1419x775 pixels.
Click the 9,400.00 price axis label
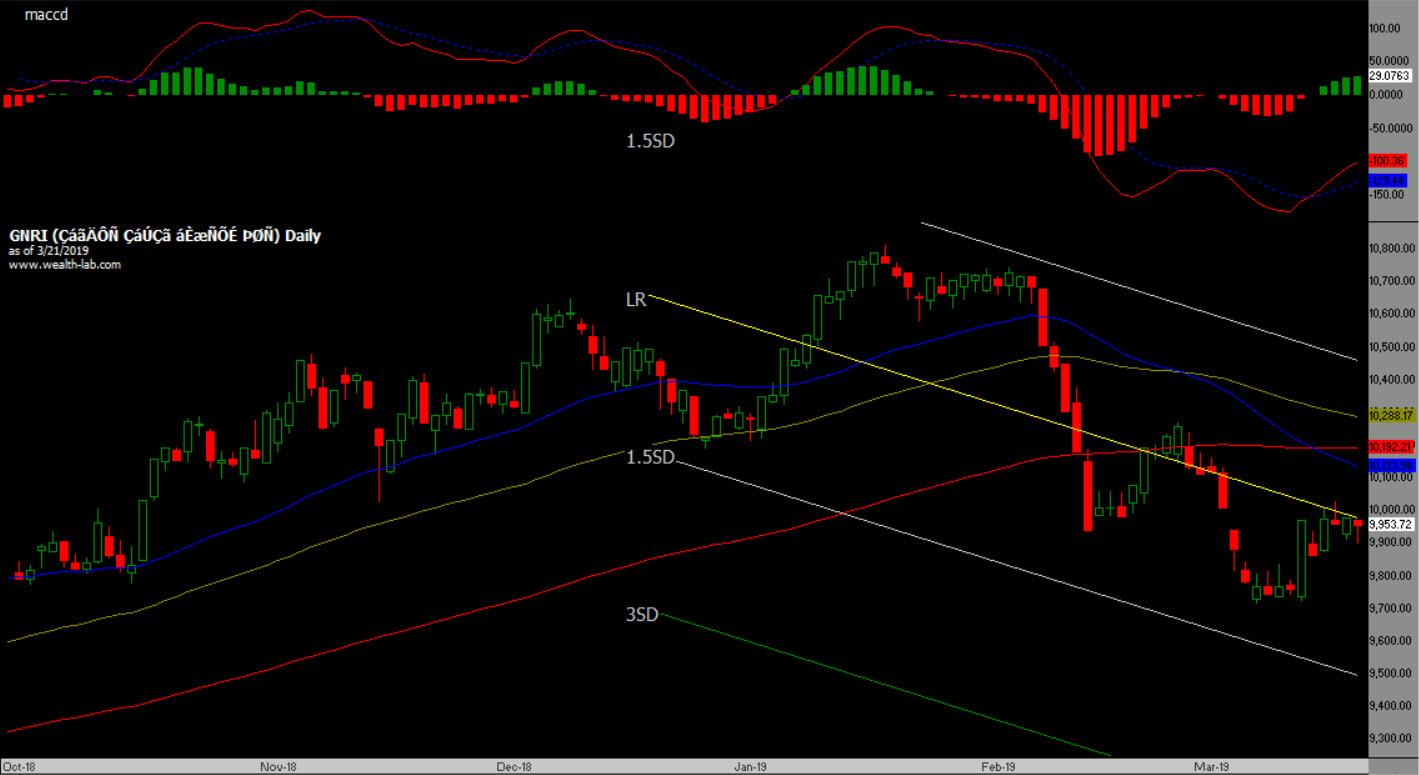click(1390, 706)
